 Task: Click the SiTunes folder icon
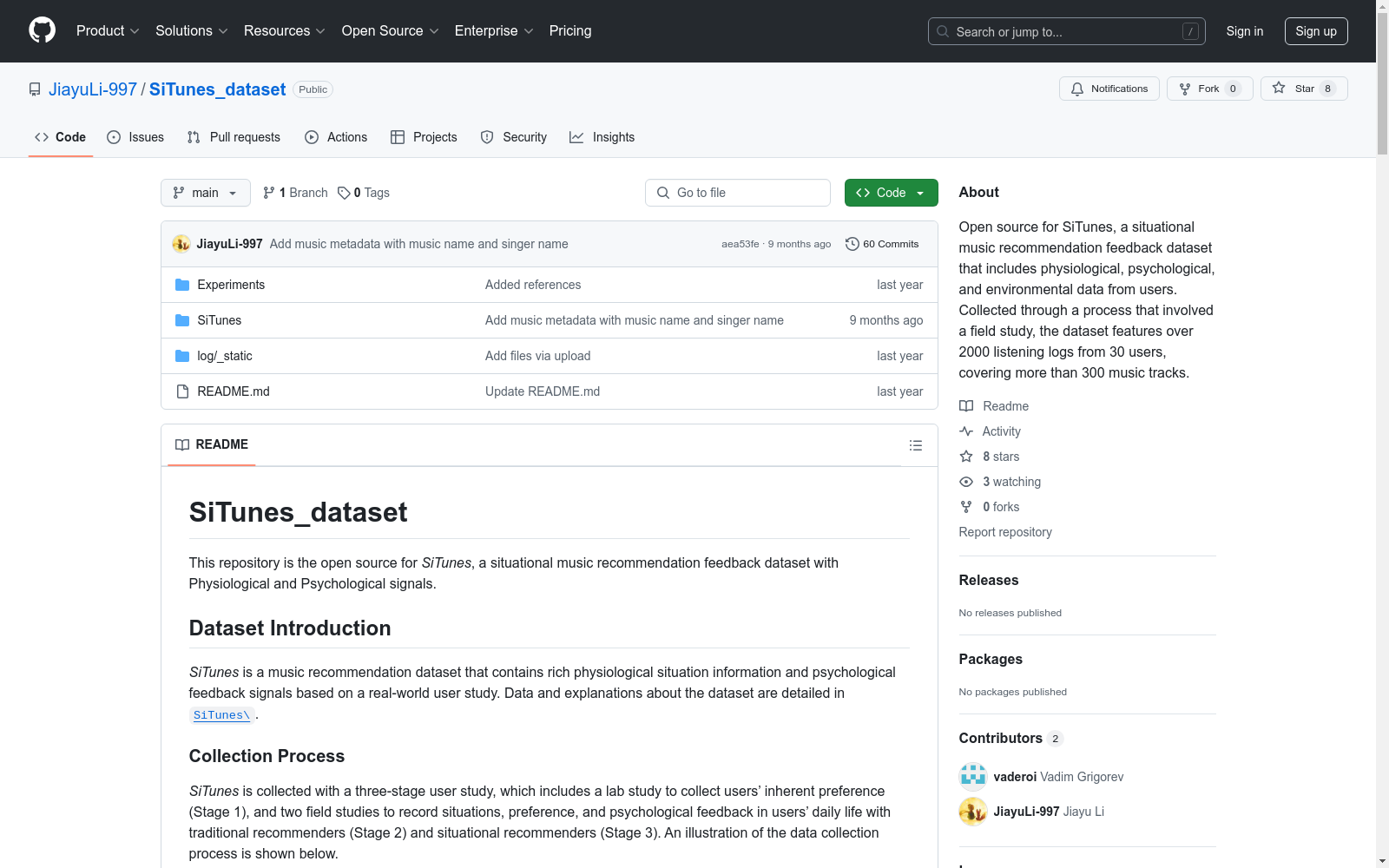[182, 320]
